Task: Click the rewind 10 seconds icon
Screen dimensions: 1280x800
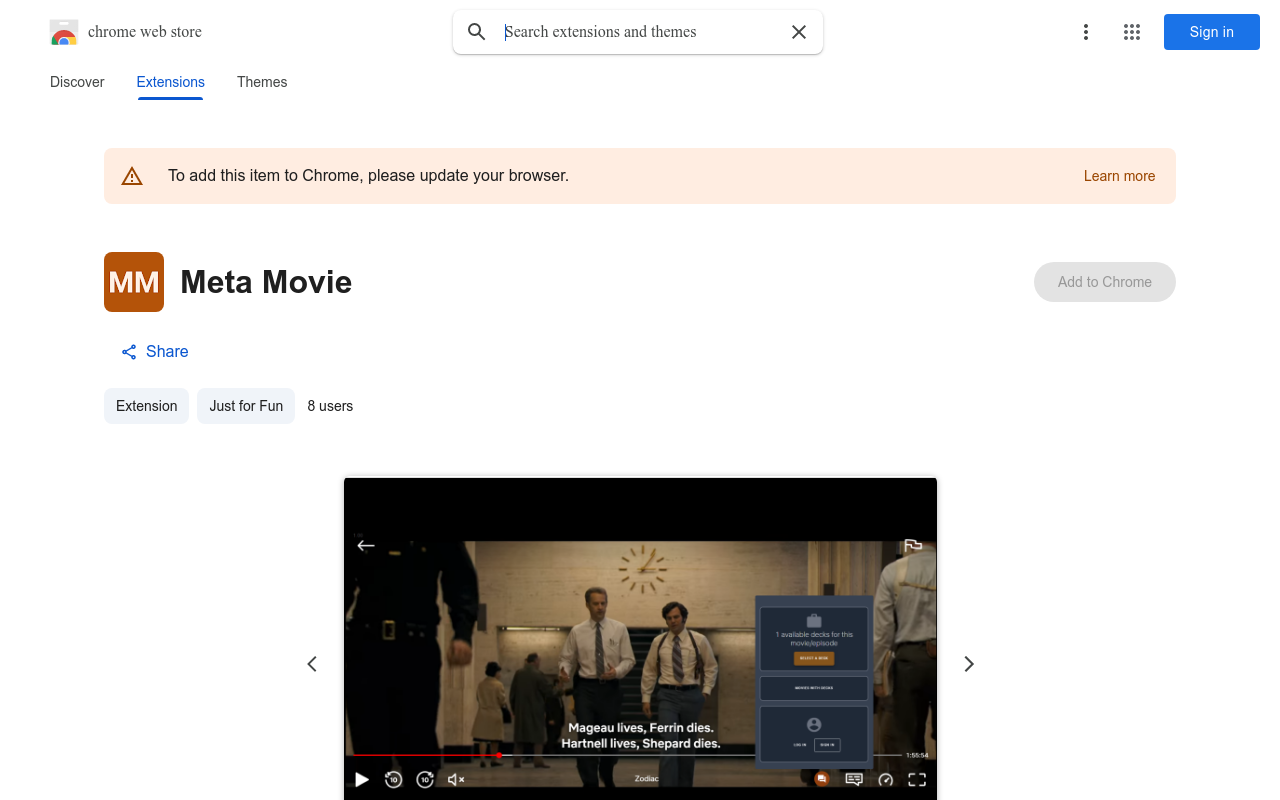Action: point(393,779)
